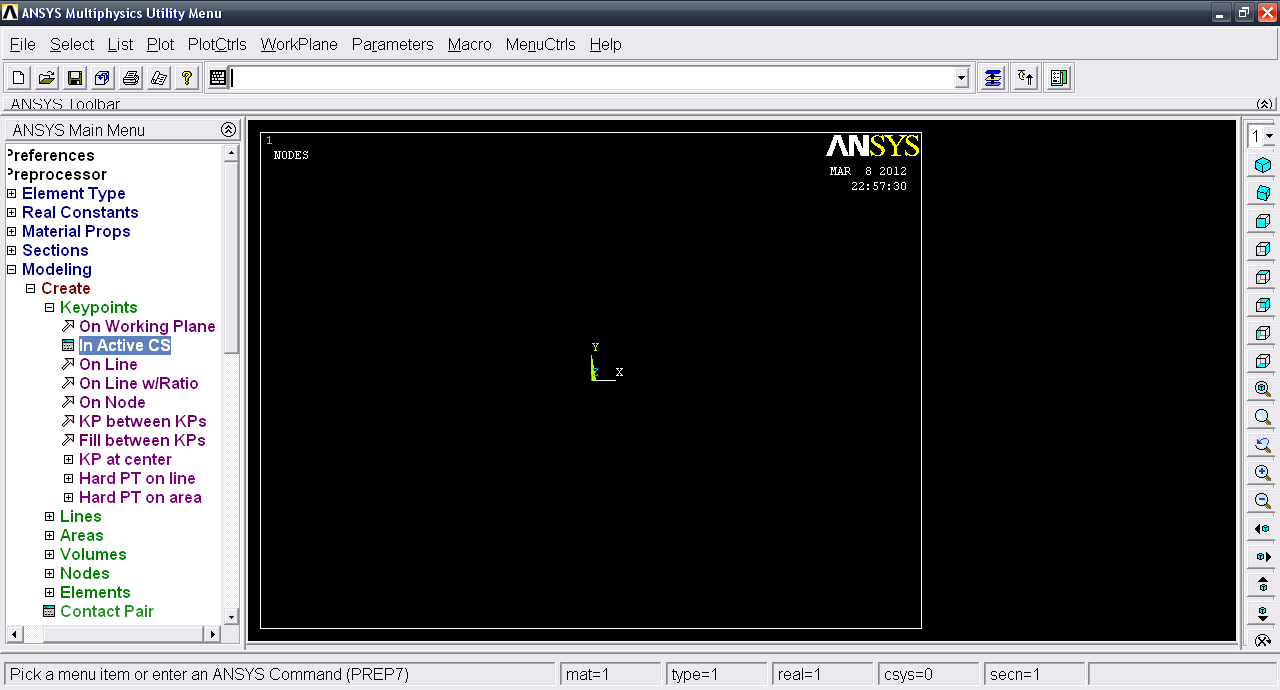
Task: Click the printer Image Capture icon
Action: click(x=130, y=78)
